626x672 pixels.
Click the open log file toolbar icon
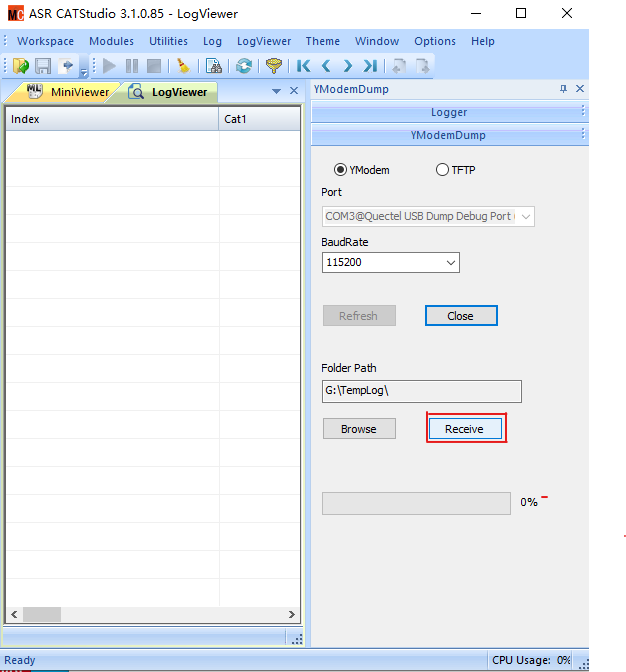pyautogui.click(x=21, y=66)
